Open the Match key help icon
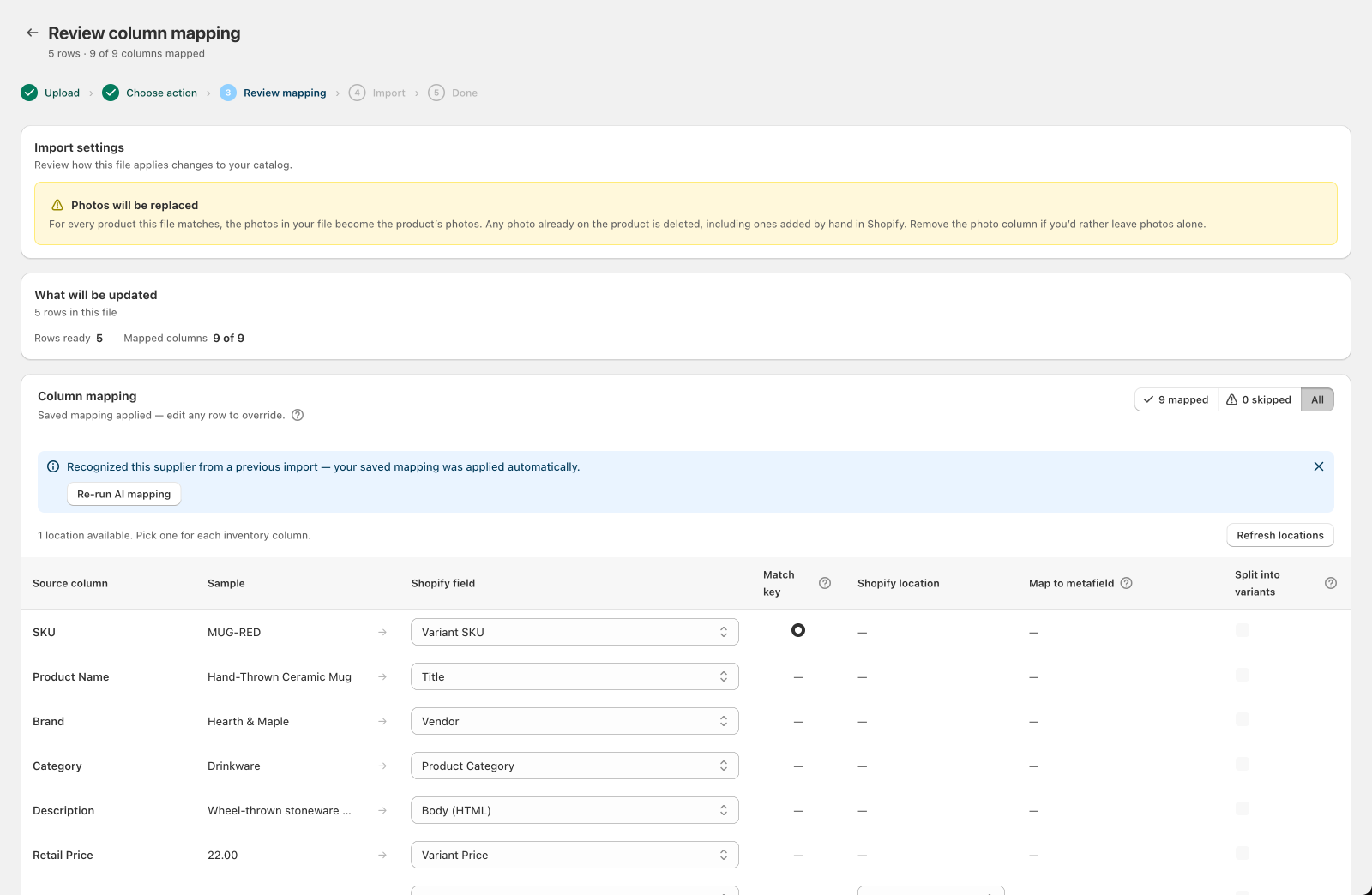Image resolution: width=1372 pixels, height=895 pixels. [x=825, y=583]
